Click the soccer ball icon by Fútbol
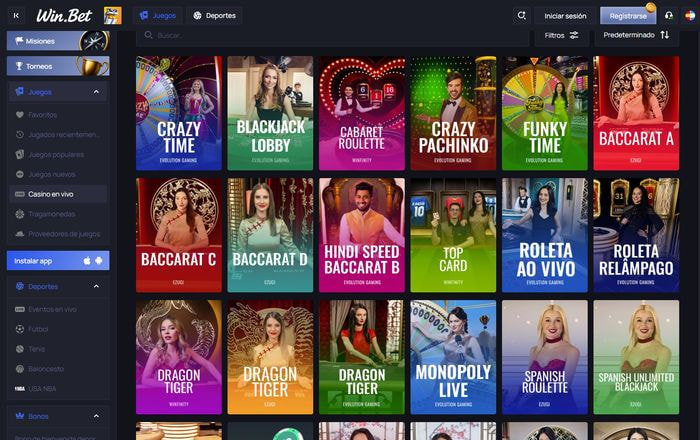The width and height of the screenshot is (700, 440). [x=20, y=329]
